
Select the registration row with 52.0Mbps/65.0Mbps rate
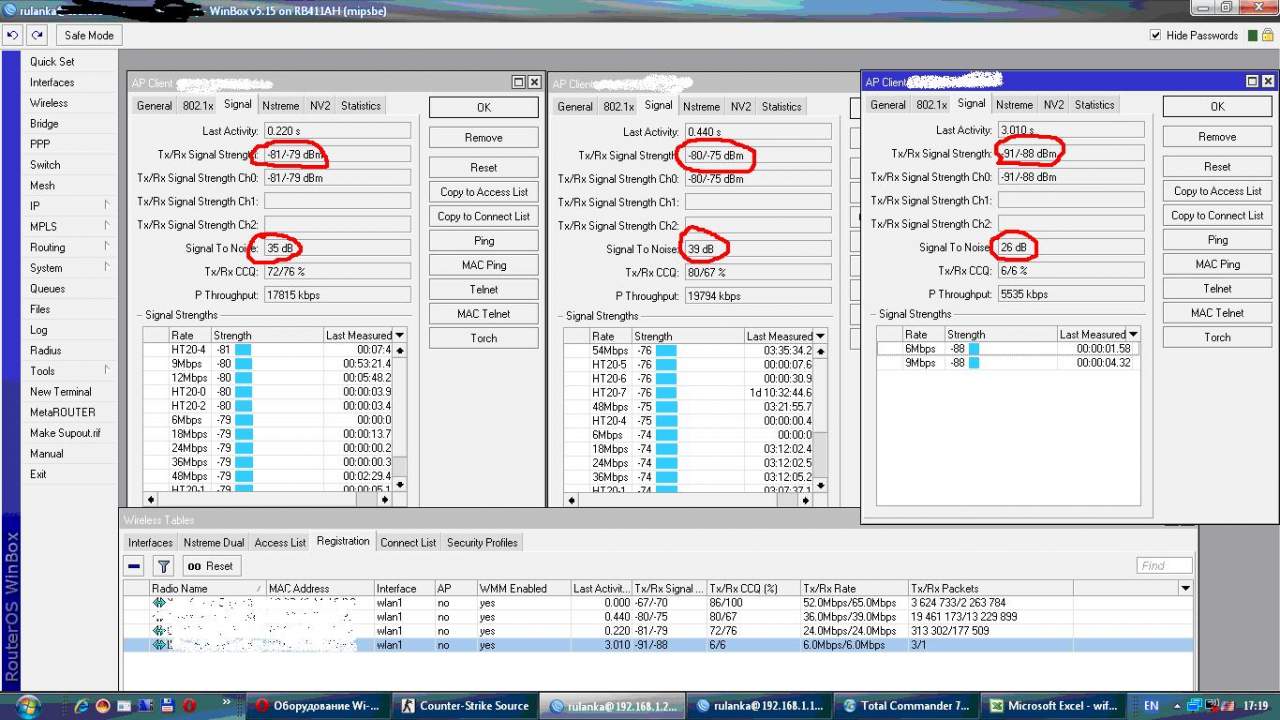pos(658,603)
